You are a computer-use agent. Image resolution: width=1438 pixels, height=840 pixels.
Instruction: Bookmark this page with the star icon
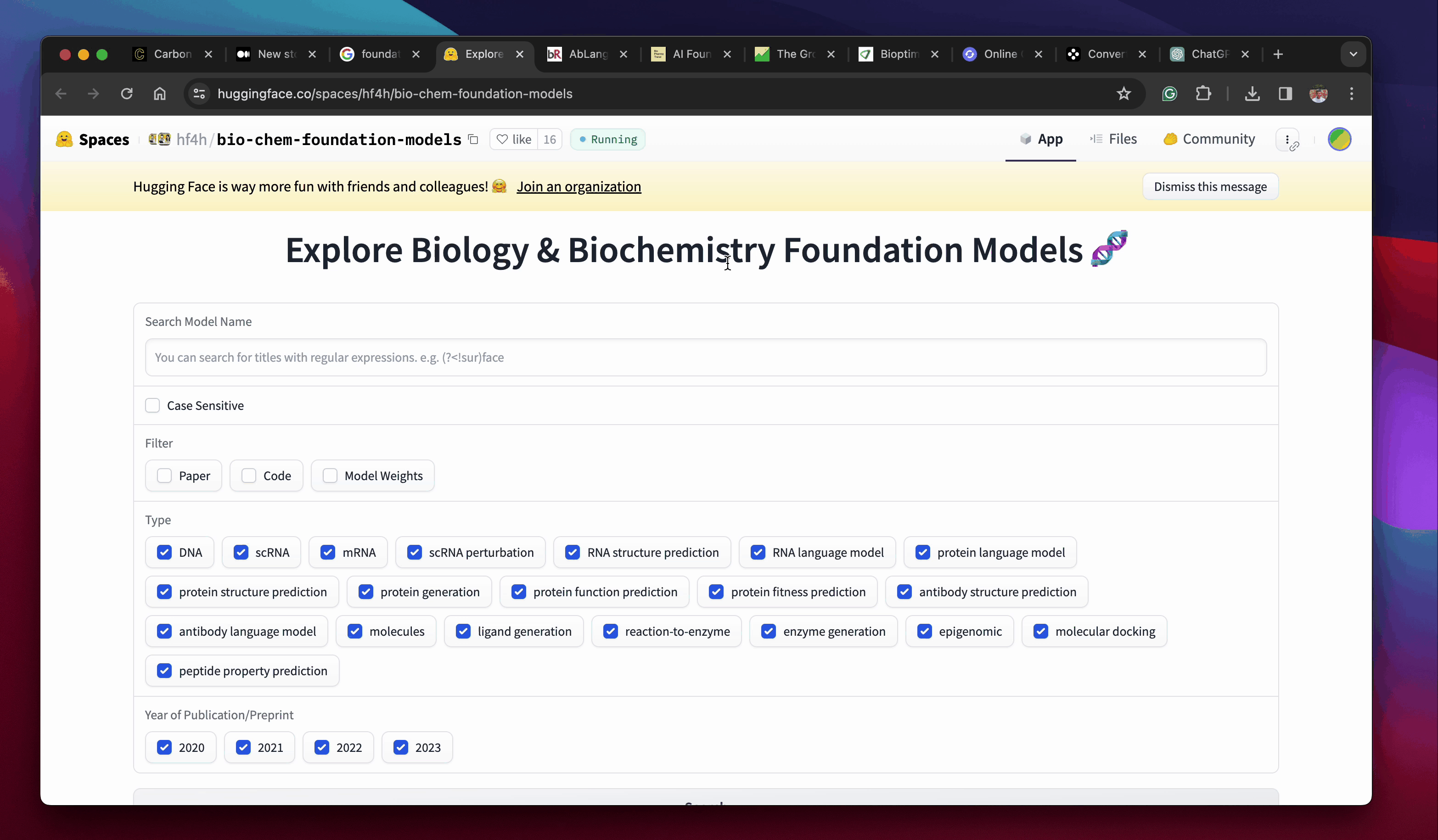[x=1123, y=94]
